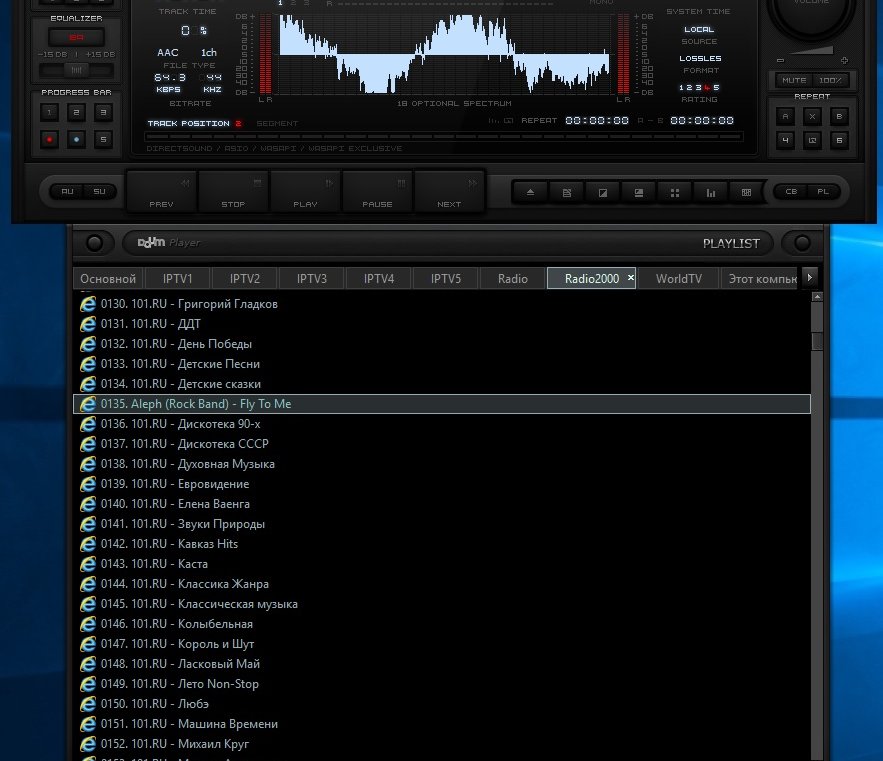Click the repeat loop icon button
The height and width of the screenshot is (761, 883).
click(x=813, y=140)
